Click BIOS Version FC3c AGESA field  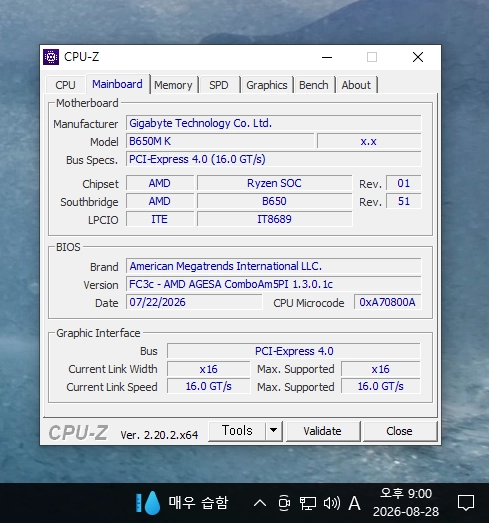click(274, 284)
